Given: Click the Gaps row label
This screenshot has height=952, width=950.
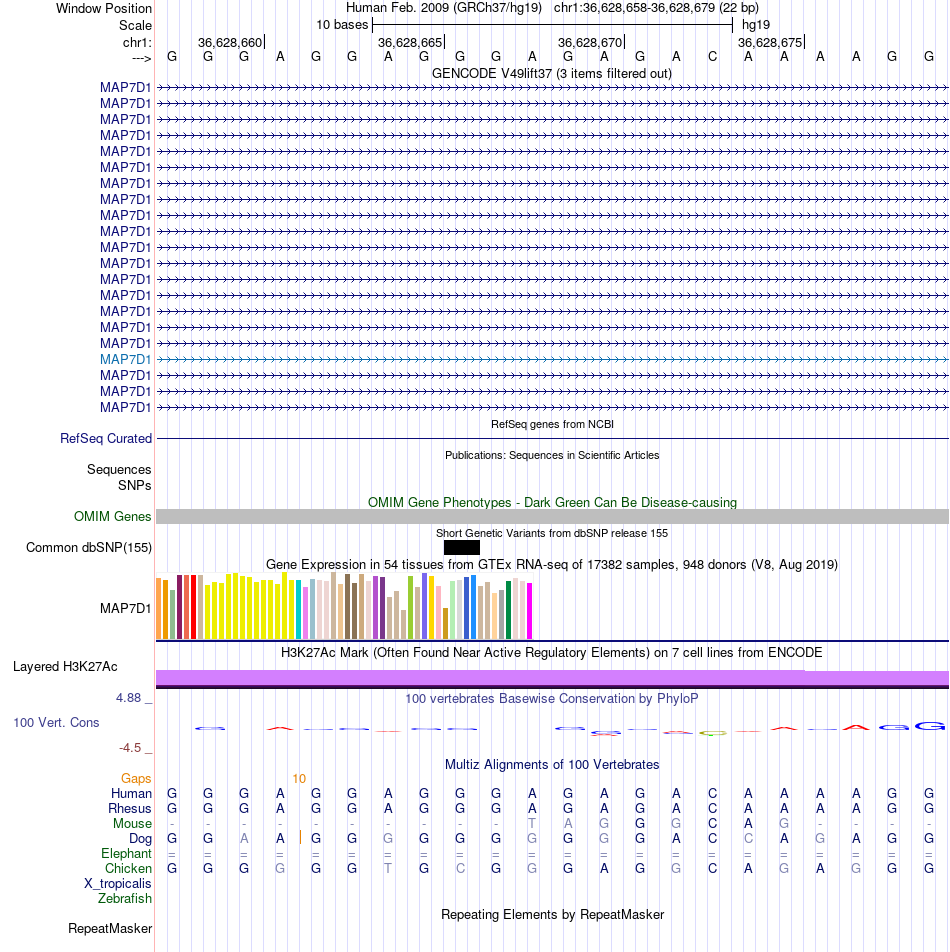Looking at the screenshot, I should 136,778.
